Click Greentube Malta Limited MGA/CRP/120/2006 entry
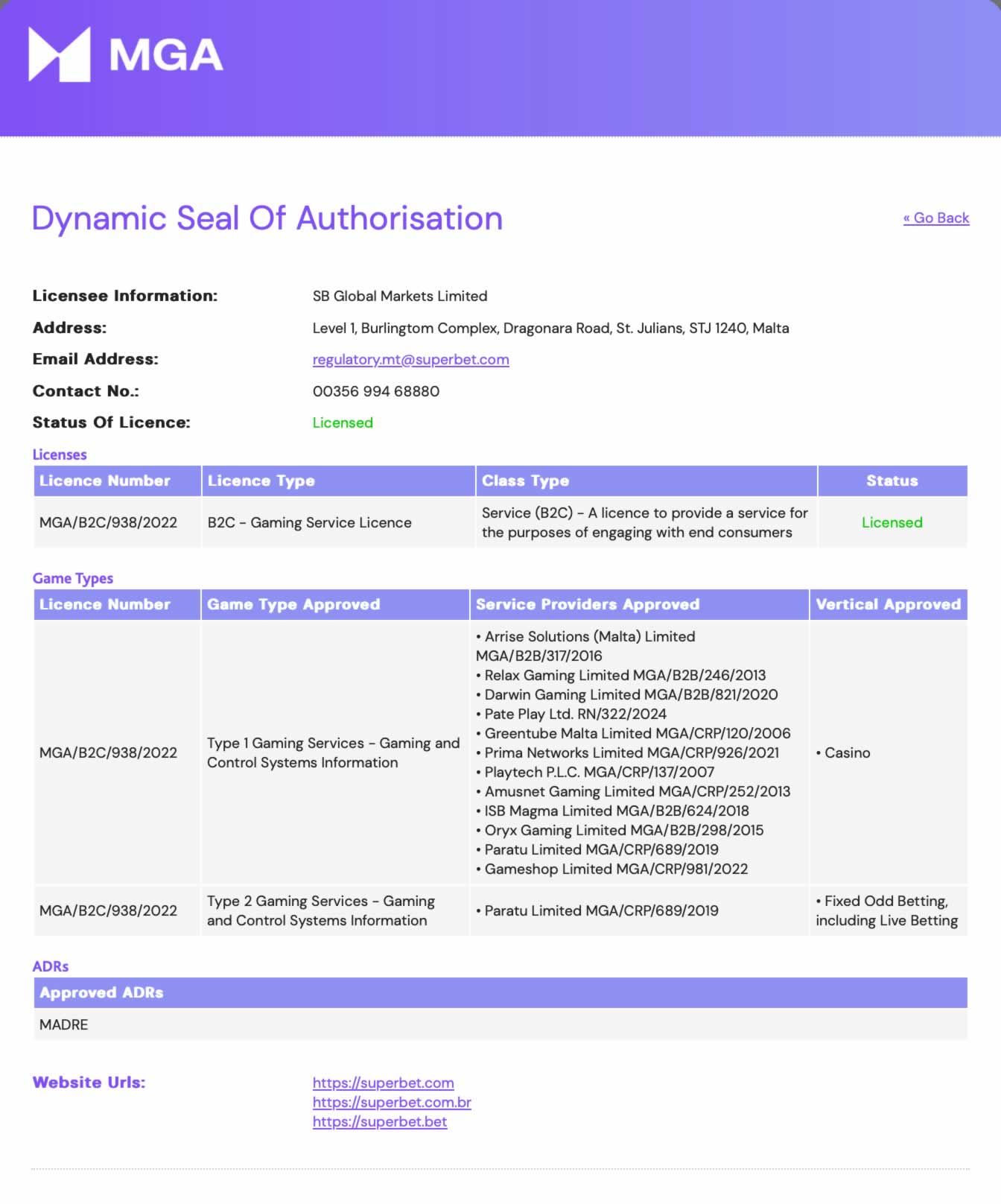This screenshot has width=1001, height=1204. click(x=634, y=733)
